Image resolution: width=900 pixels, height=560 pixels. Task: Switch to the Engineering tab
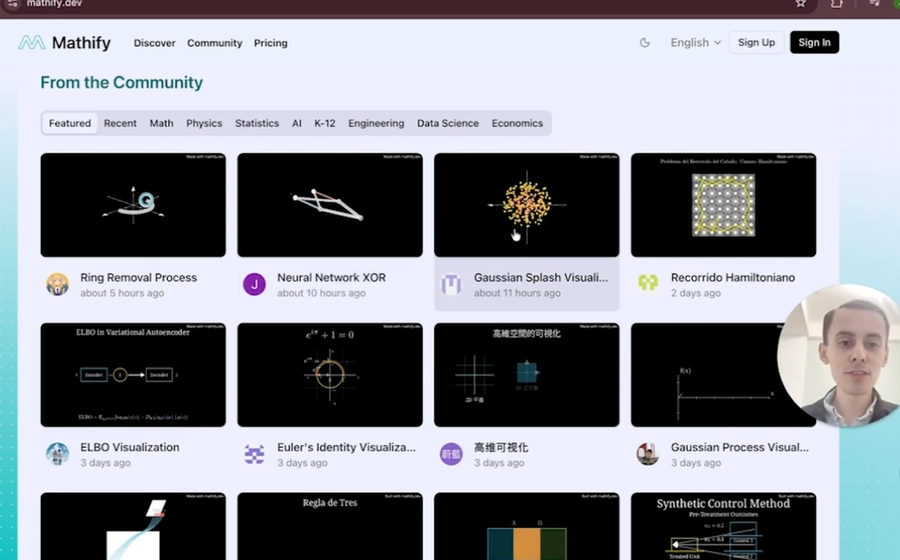coord(376,123)
